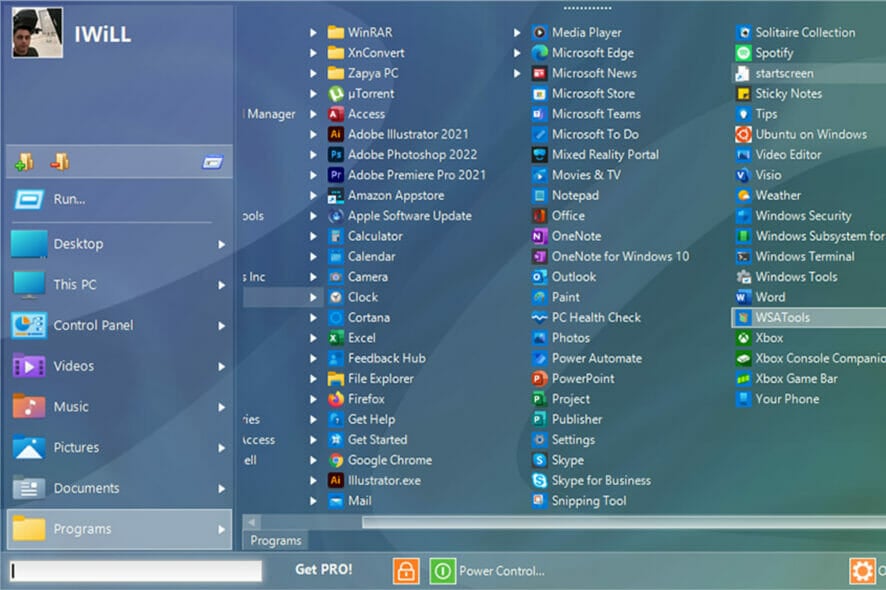Open the Ubuntu on Windows icon

pyautogui.click(x=743, y=134)
